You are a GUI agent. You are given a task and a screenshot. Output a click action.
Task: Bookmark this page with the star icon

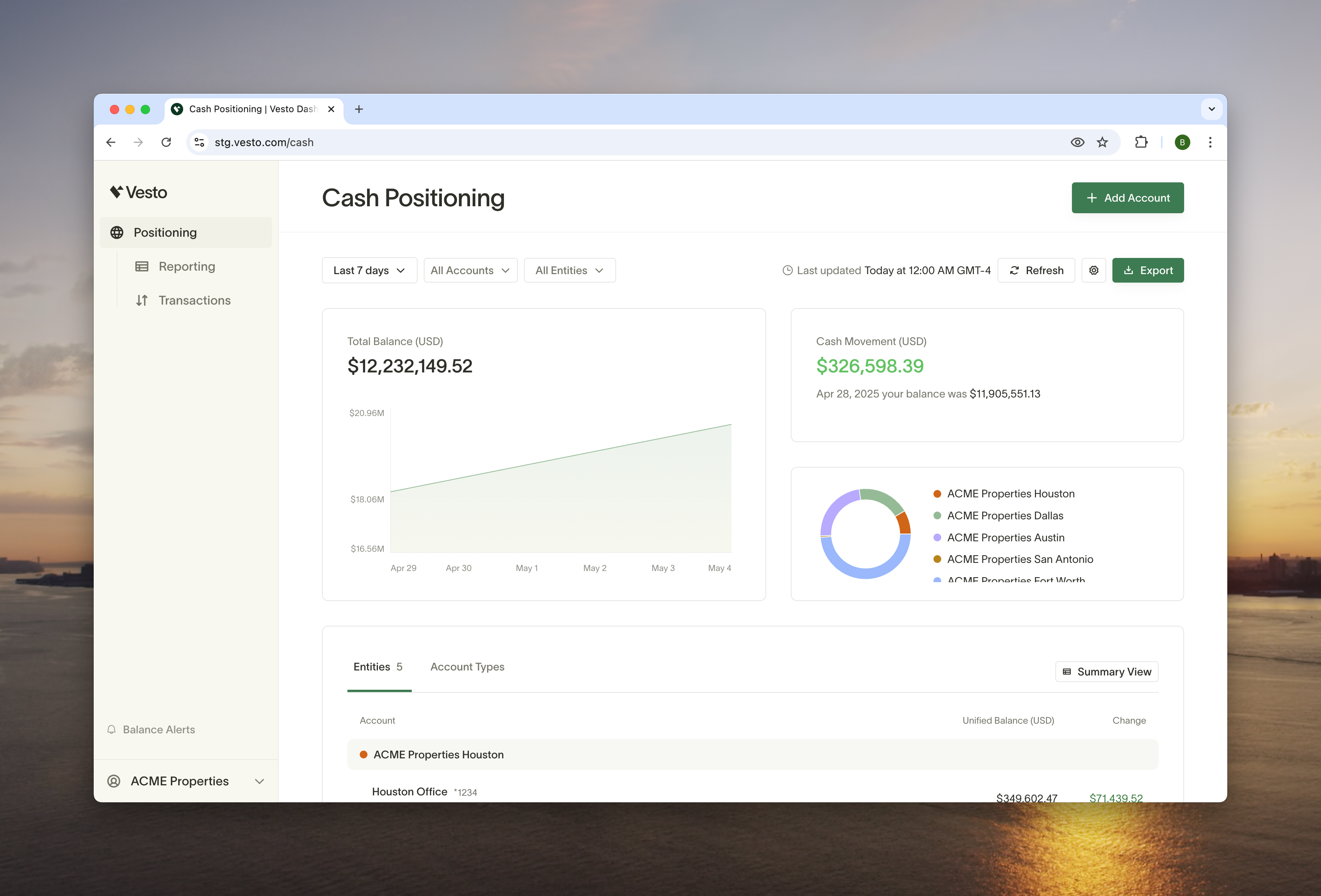tap(1102, 142)
